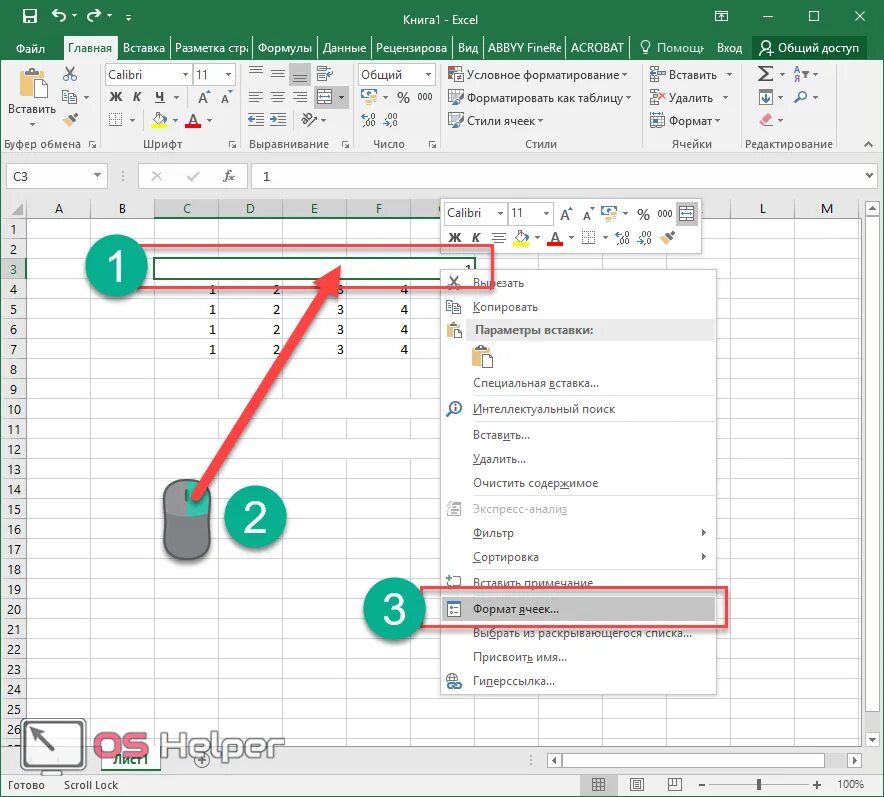Open the font dropdown in the mini toolbar
The height and width of the screenshot is (797, 884).
(x=500, y=214)
